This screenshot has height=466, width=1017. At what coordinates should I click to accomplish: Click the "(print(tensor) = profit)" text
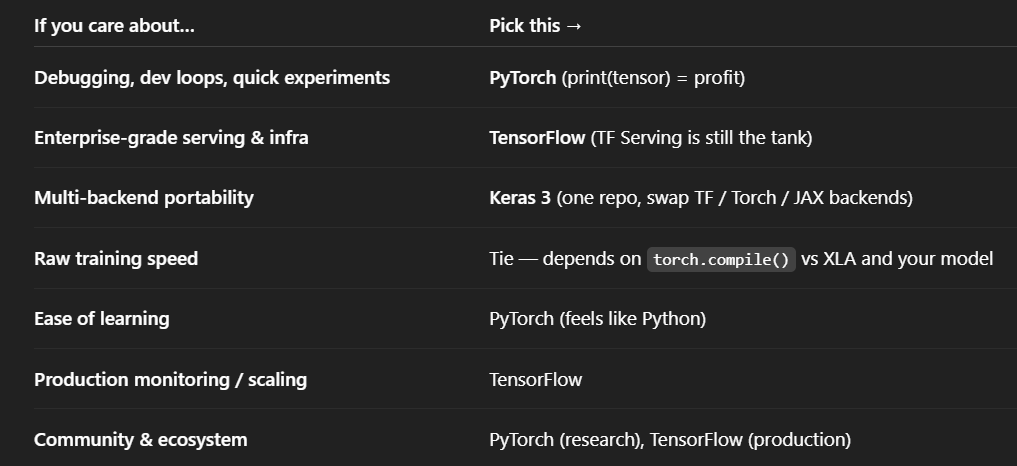coord(653,77)
